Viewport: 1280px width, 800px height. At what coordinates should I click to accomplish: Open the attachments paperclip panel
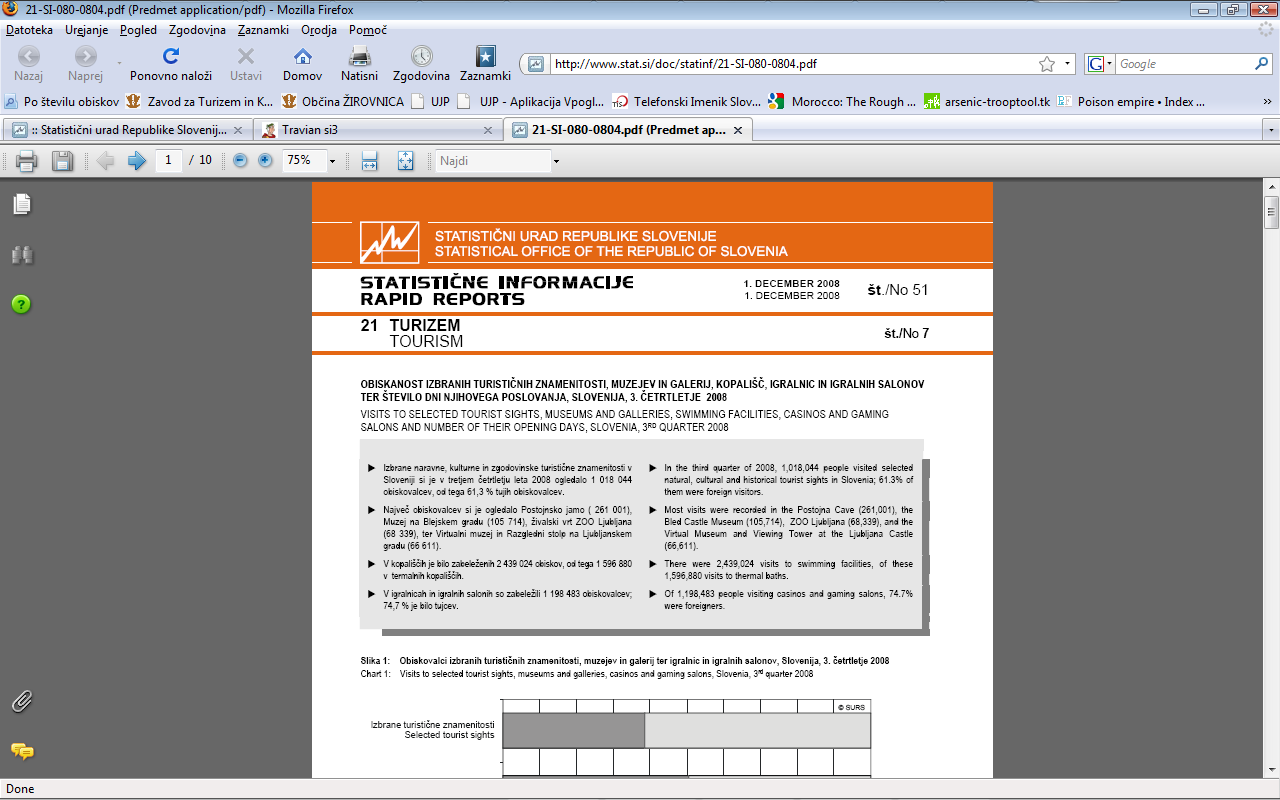(22, 701)
